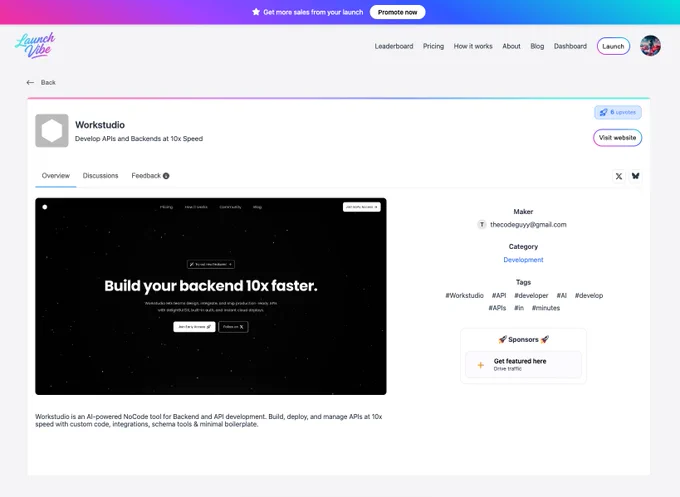Click the #develop tag
The width and height of the screenshot is (680, 497).
[x=588, y=295]
